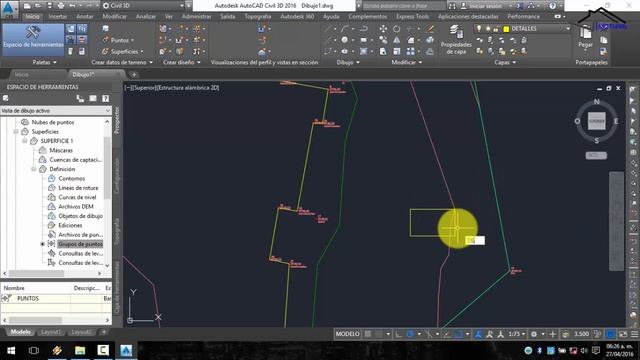Click the Superficies creation icon
Image resolution: width=640 pixels, height=360 pixels.
(105, 51)
